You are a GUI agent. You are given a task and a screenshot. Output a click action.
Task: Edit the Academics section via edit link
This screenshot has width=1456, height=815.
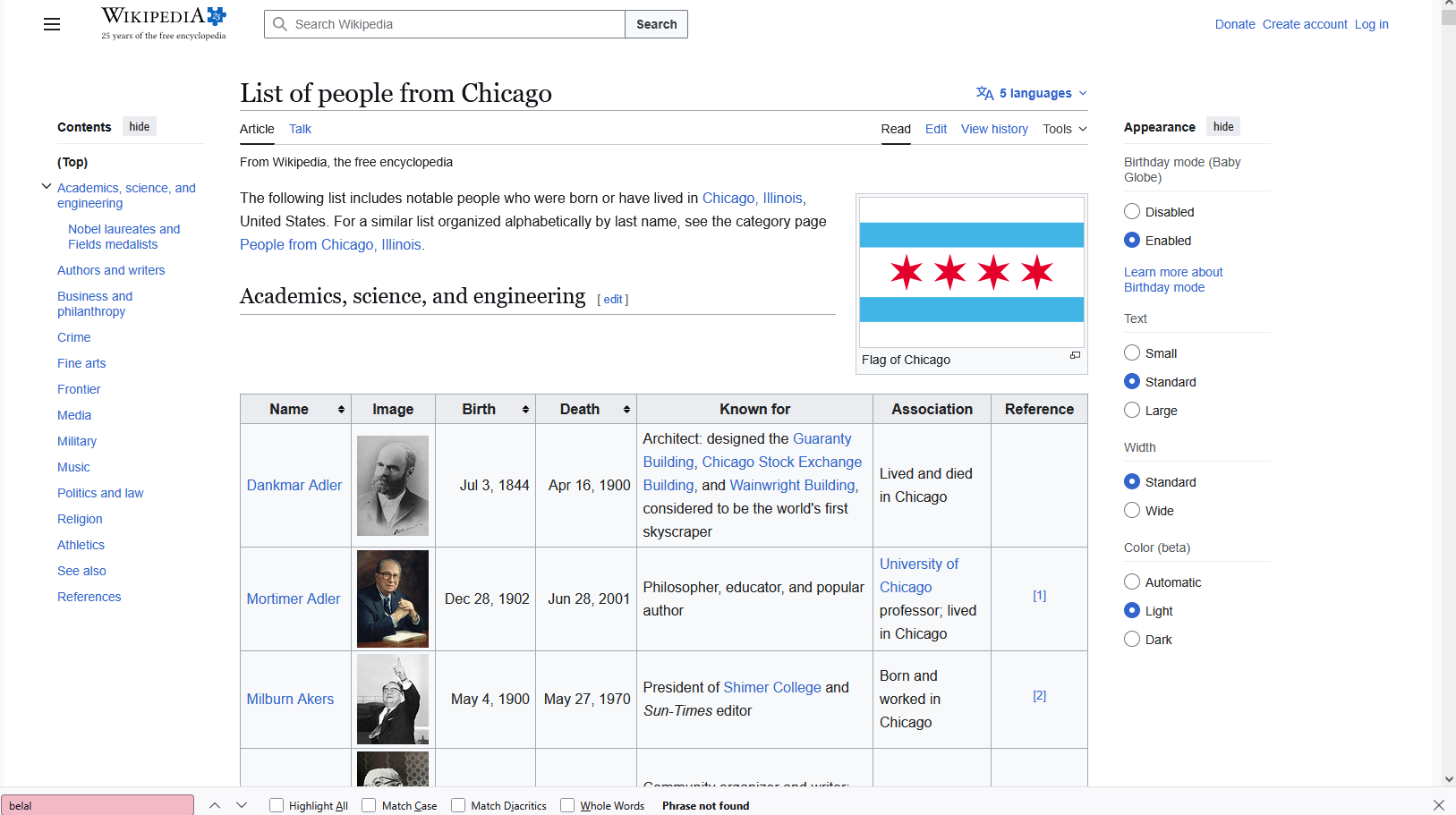pyautogui.click(x=613, y=300)
